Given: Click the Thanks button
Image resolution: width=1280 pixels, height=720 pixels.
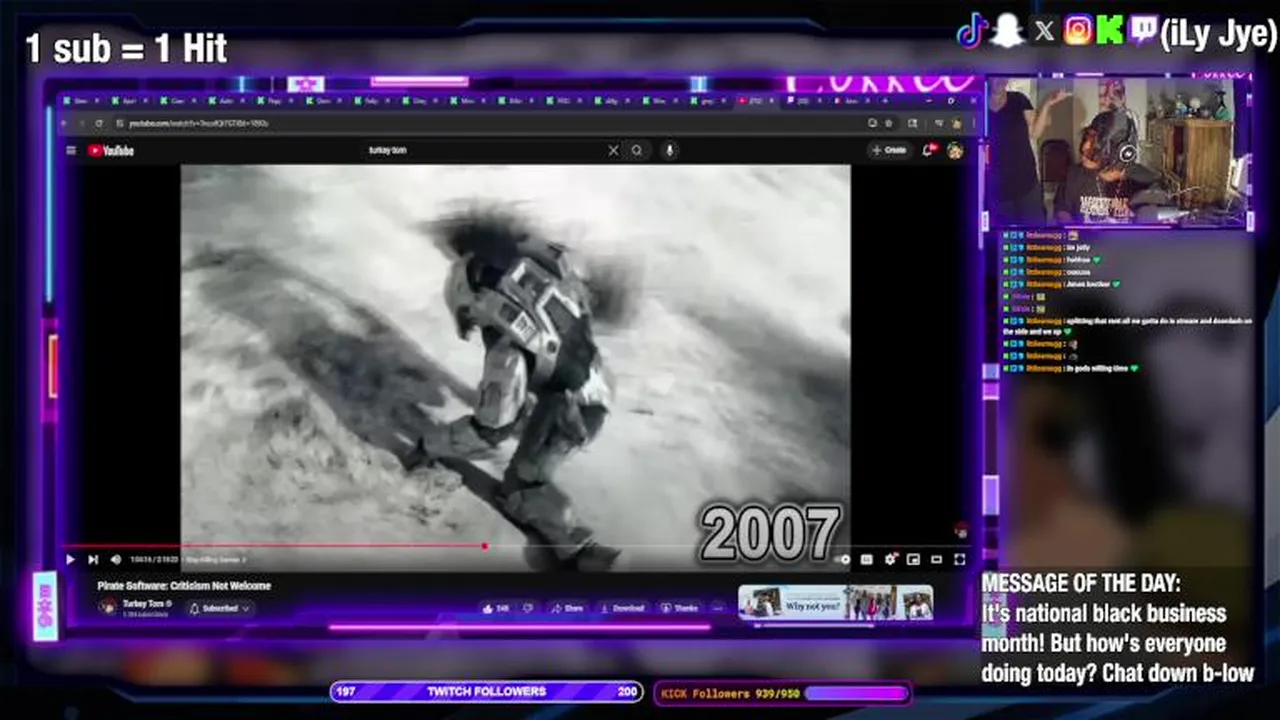Looking at the screenshot, I should 680,608.
